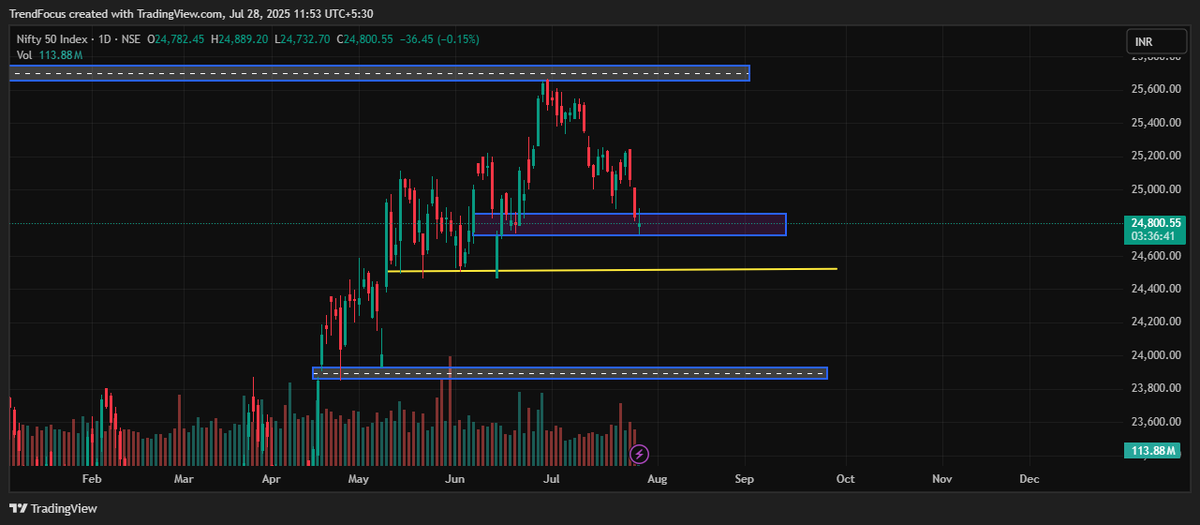
Task: Click the close value C24,800.55 in legend
Action: tap(365, 39)
